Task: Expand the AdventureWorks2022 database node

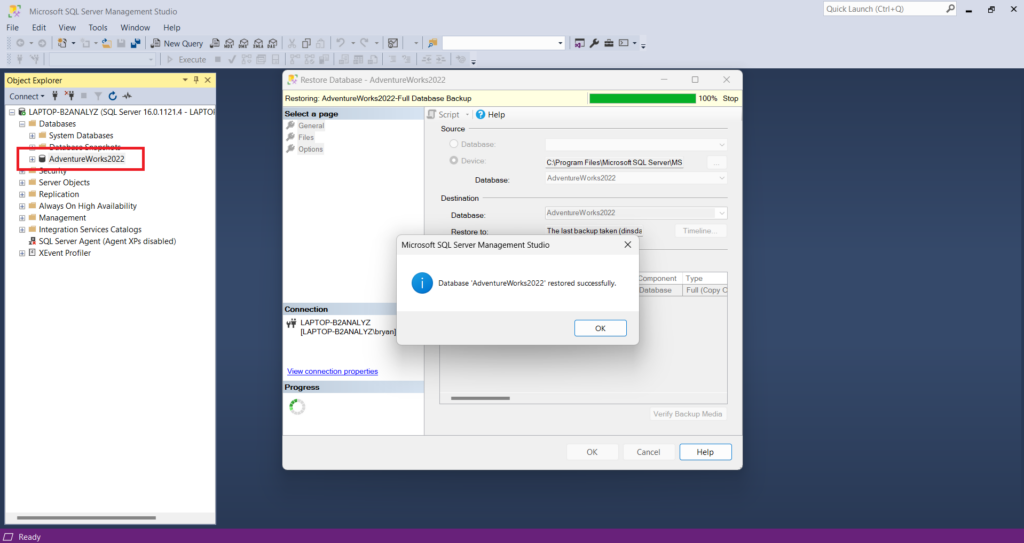Action: point(32,159)
